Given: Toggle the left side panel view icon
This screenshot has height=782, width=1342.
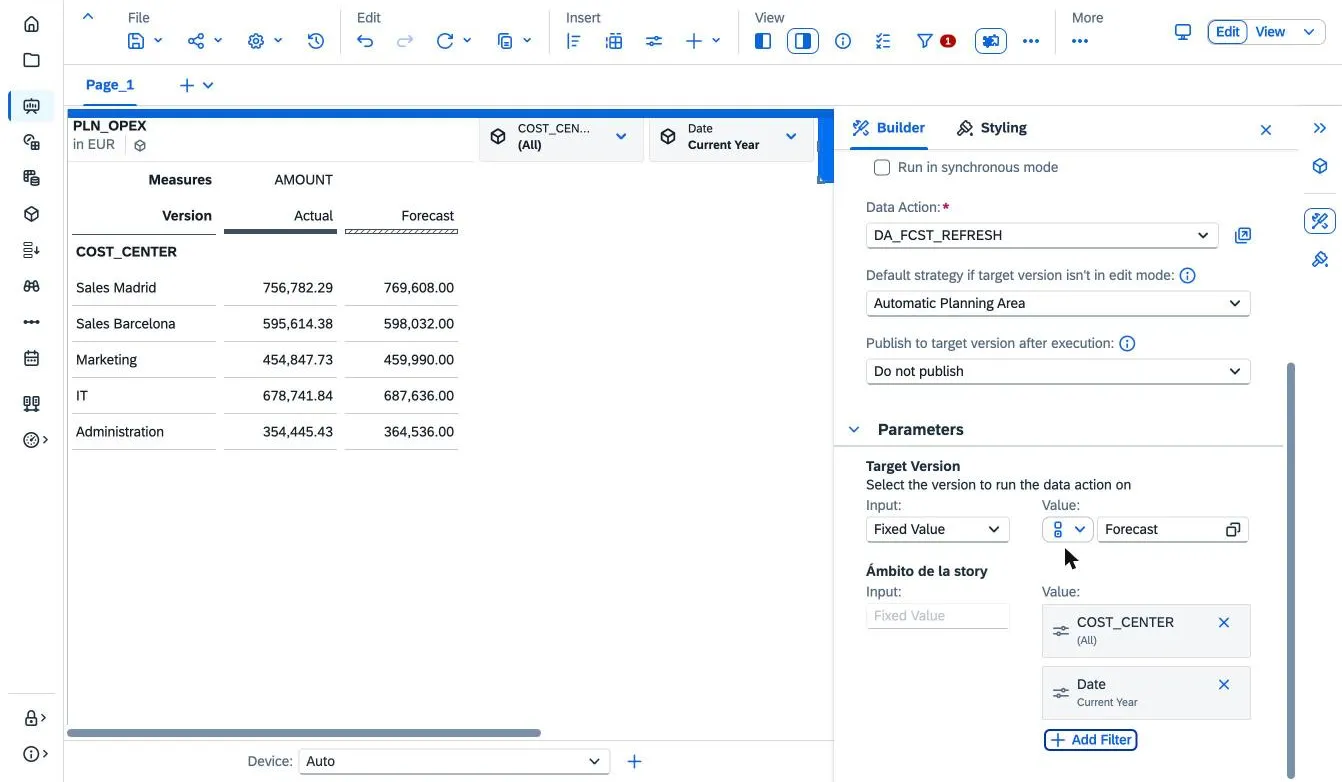Looking at the screenshot, I should coord(763,41).
